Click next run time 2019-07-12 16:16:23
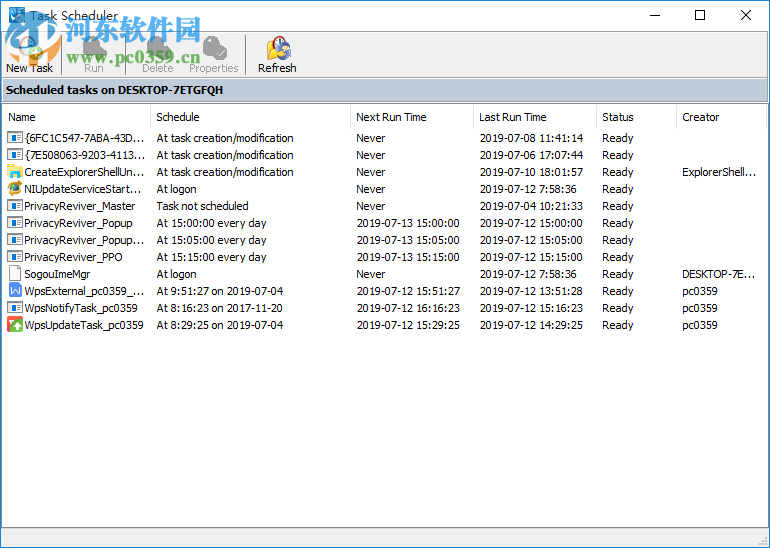The height and width of the screenshot is (548, 770). click(x=408, y=308)
